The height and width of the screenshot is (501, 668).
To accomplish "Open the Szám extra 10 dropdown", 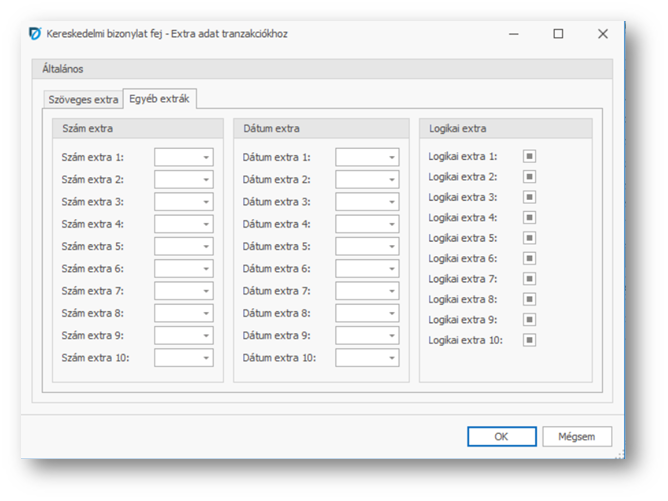I will click(x=205, y=358).
